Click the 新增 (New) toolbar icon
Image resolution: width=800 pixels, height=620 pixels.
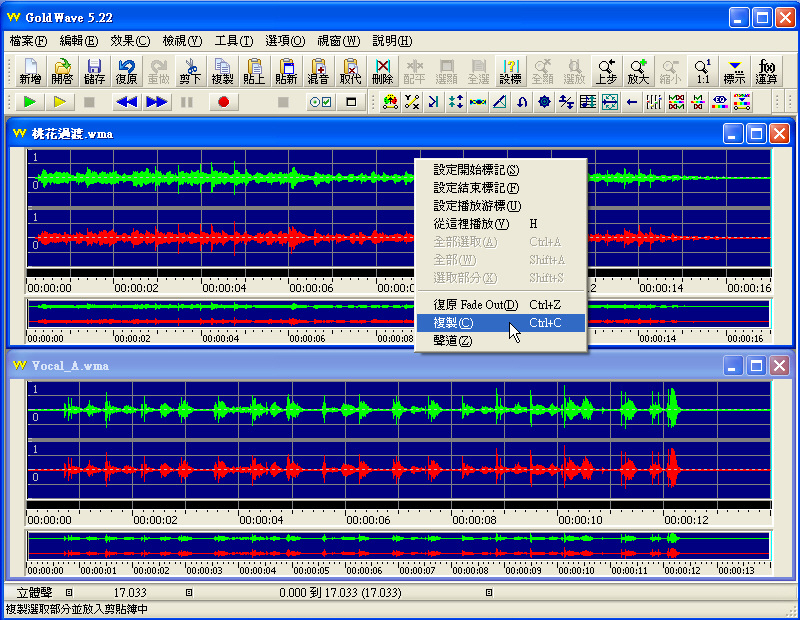[x=30, y=71]
